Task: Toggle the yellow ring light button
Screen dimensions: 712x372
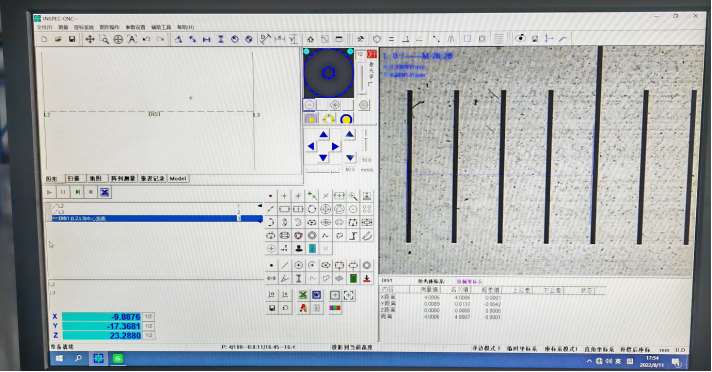Action: [x=346, y=119]
